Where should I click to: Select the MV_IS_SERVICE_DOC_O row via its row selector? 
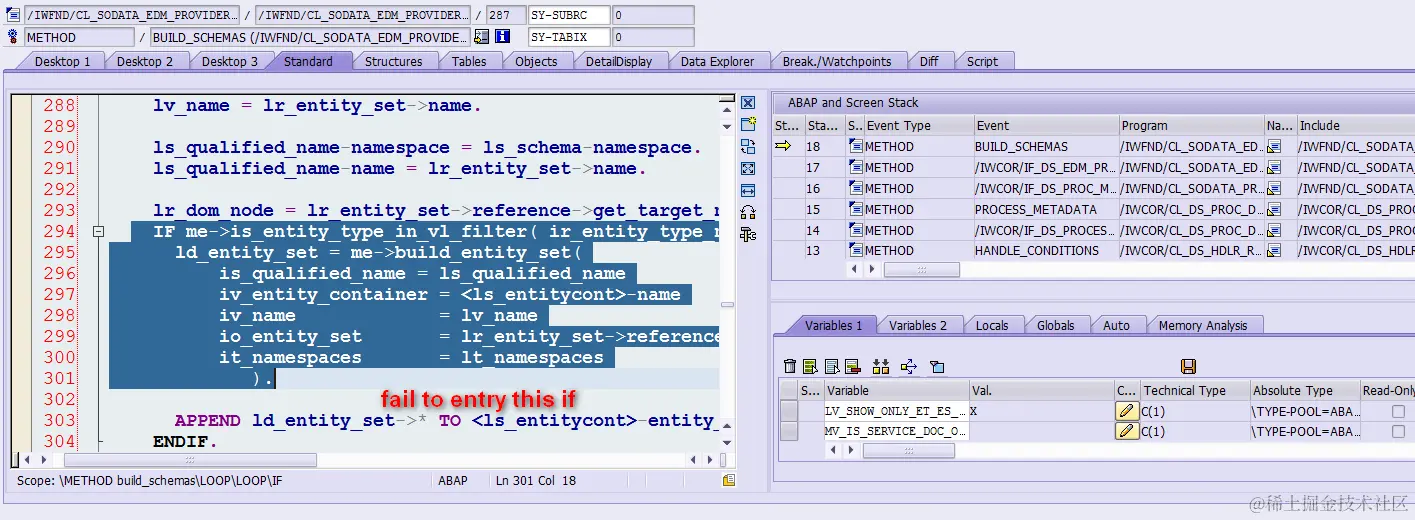pyautogui.click(x=789, y=431)
